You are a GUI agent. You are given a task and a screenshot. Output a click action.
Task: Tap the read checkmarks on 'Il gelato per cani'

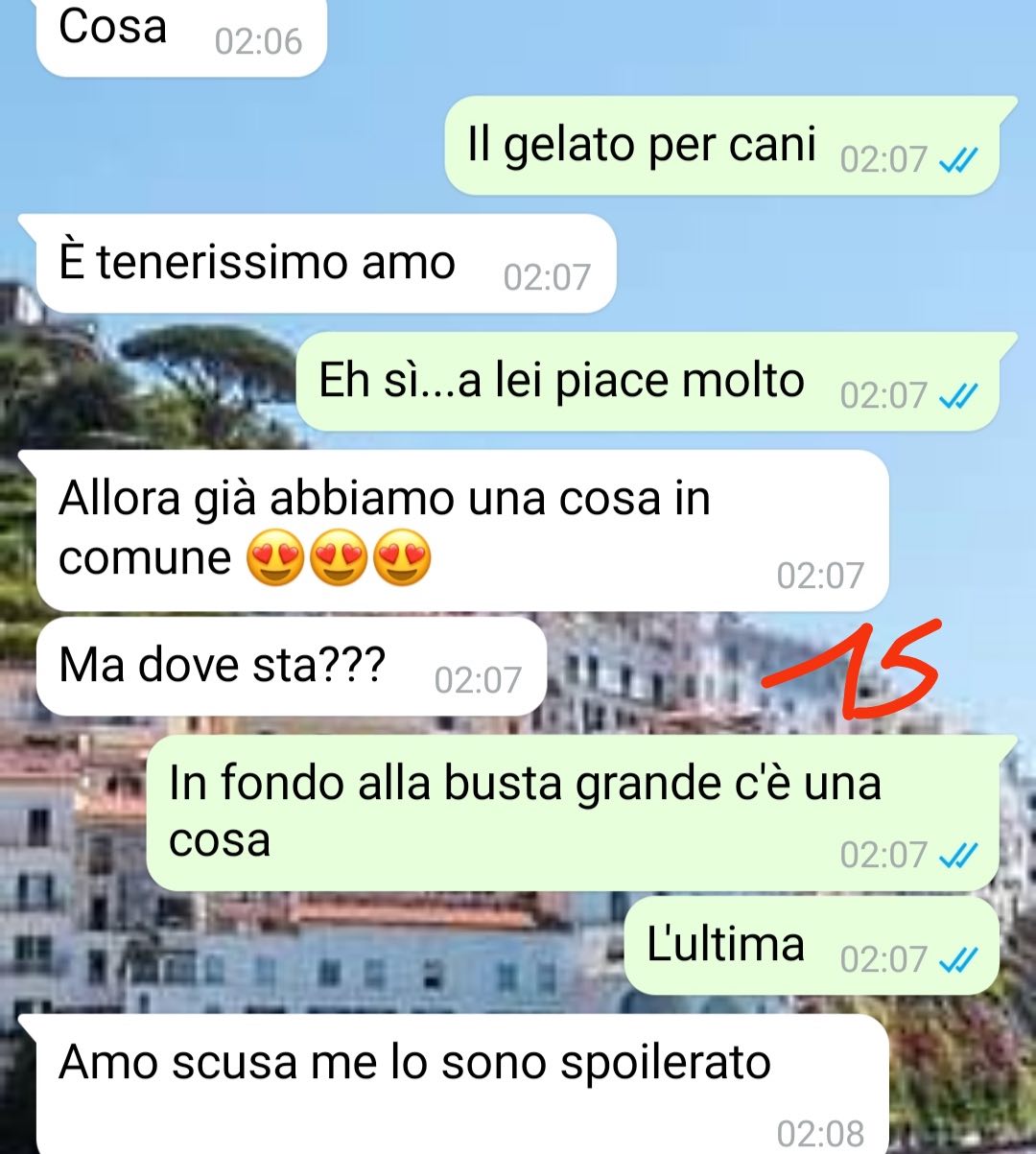(x=957, y=160)
